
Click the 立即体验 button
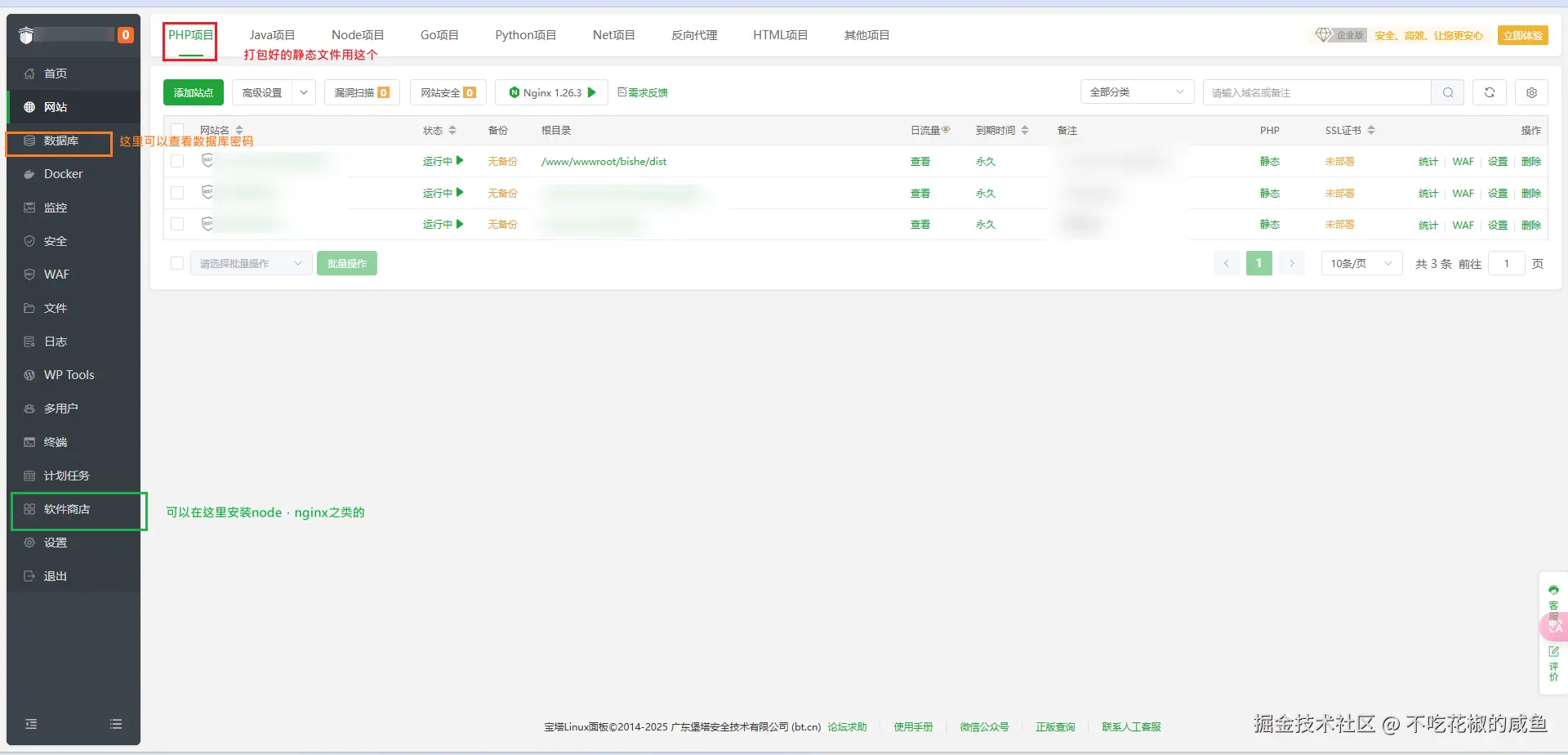pyautogui.click(x=1523, y=35)
